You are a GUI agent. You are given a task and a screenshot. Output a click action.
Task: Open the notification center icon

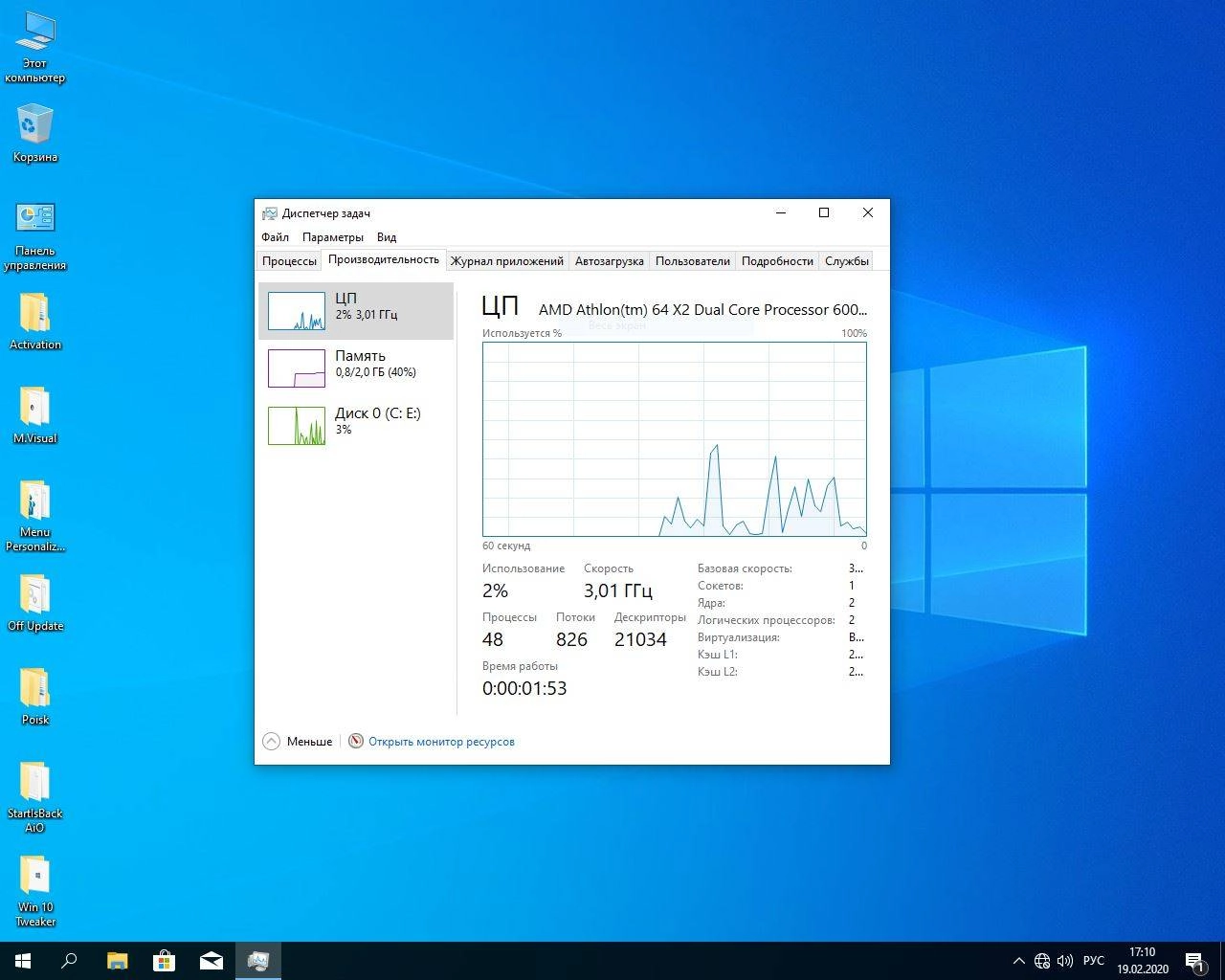1194,961
